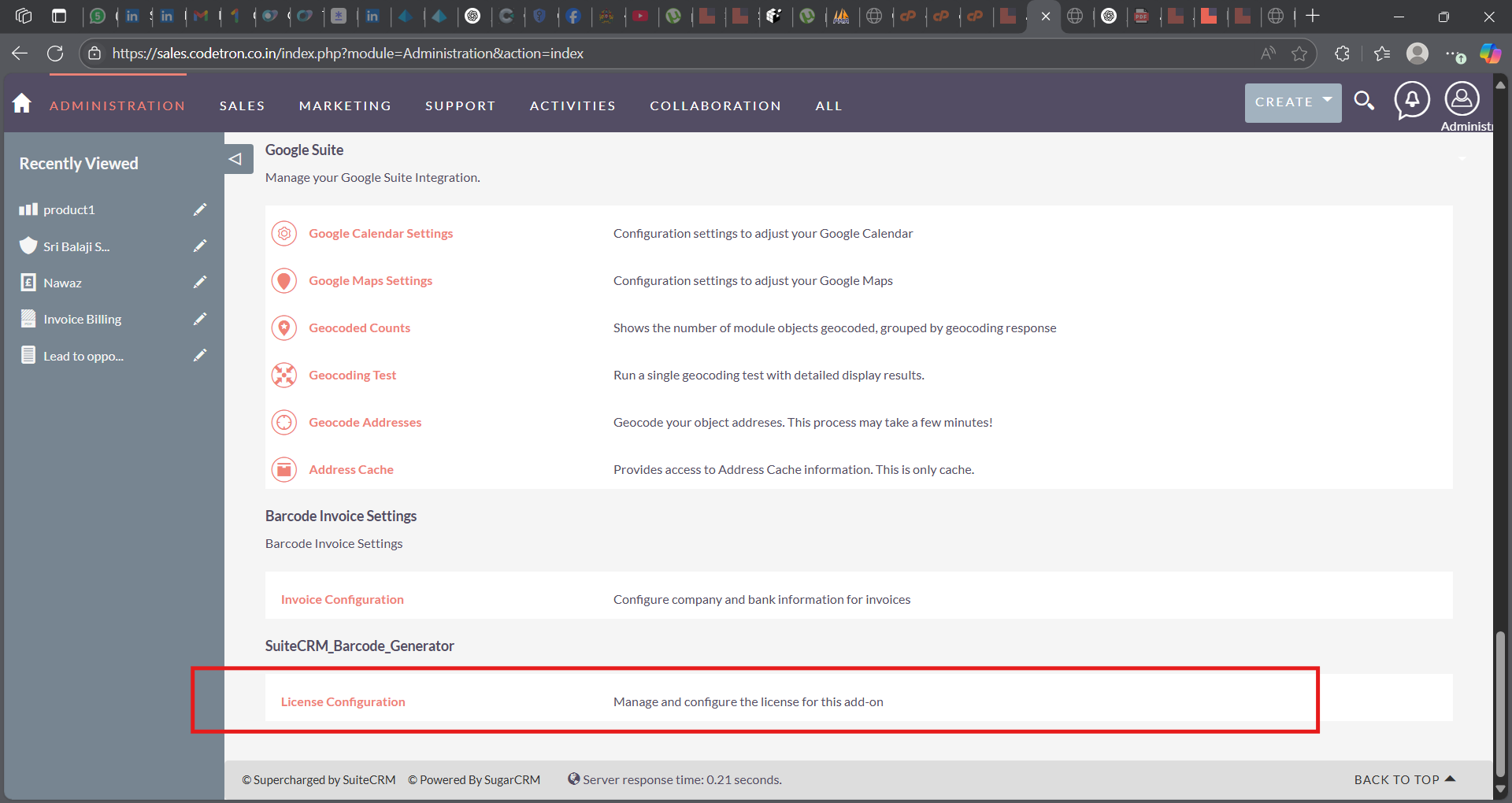The height and width of the screenshot is (803, 1512).
Task: Click Supercharged by SuiteCRM footer link
Action: [x=319, y=779]
